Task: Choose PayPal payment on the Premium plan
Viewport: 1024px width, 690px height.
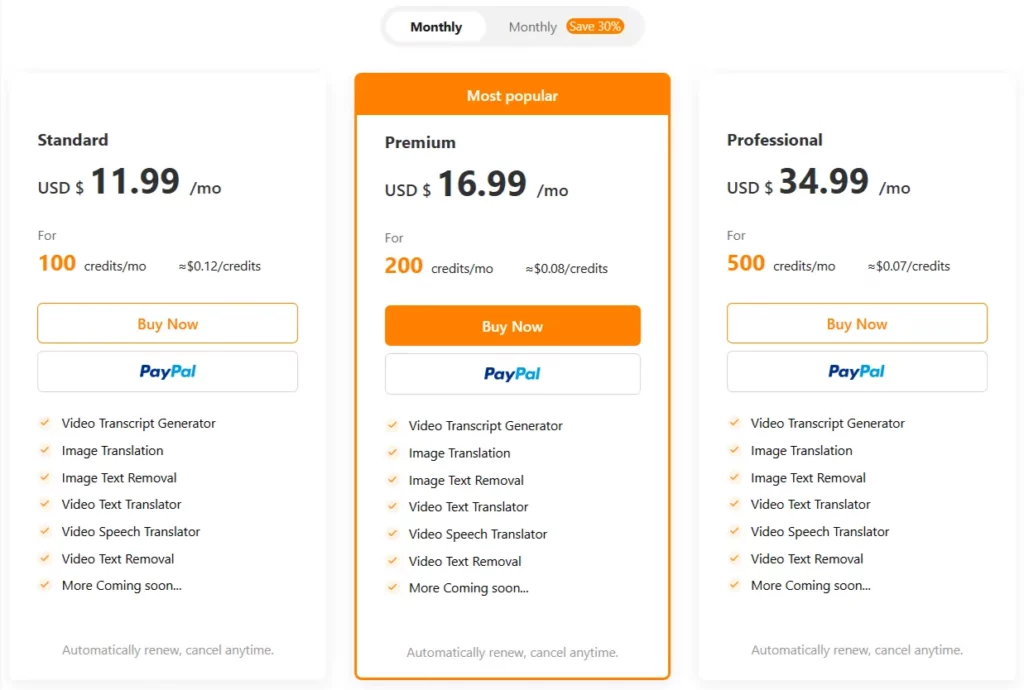Action: 512,374
